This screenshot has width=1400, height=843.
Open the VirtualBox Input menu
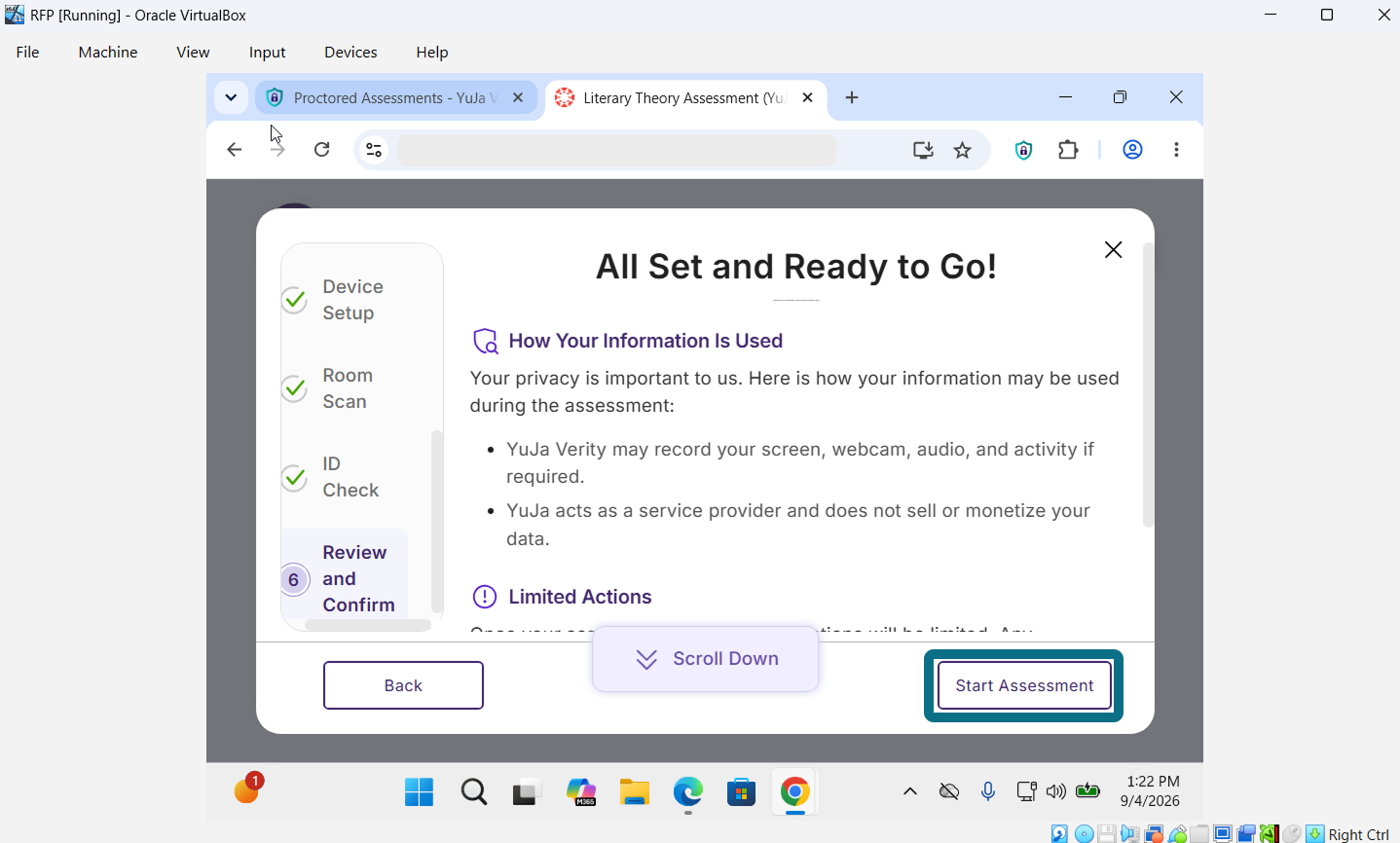(268, 53)
